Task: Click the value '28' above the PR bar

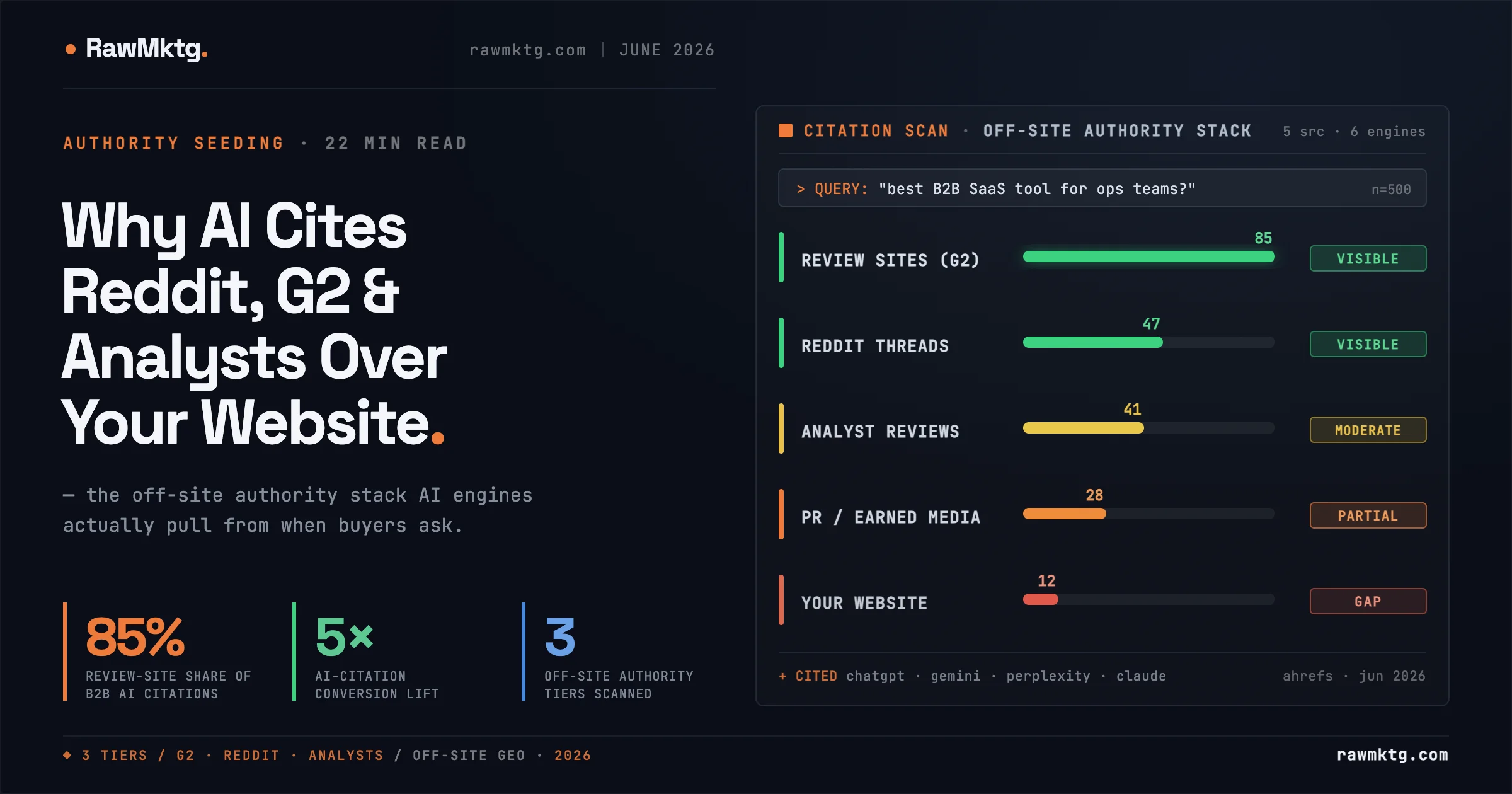Action: point(1094,495)
